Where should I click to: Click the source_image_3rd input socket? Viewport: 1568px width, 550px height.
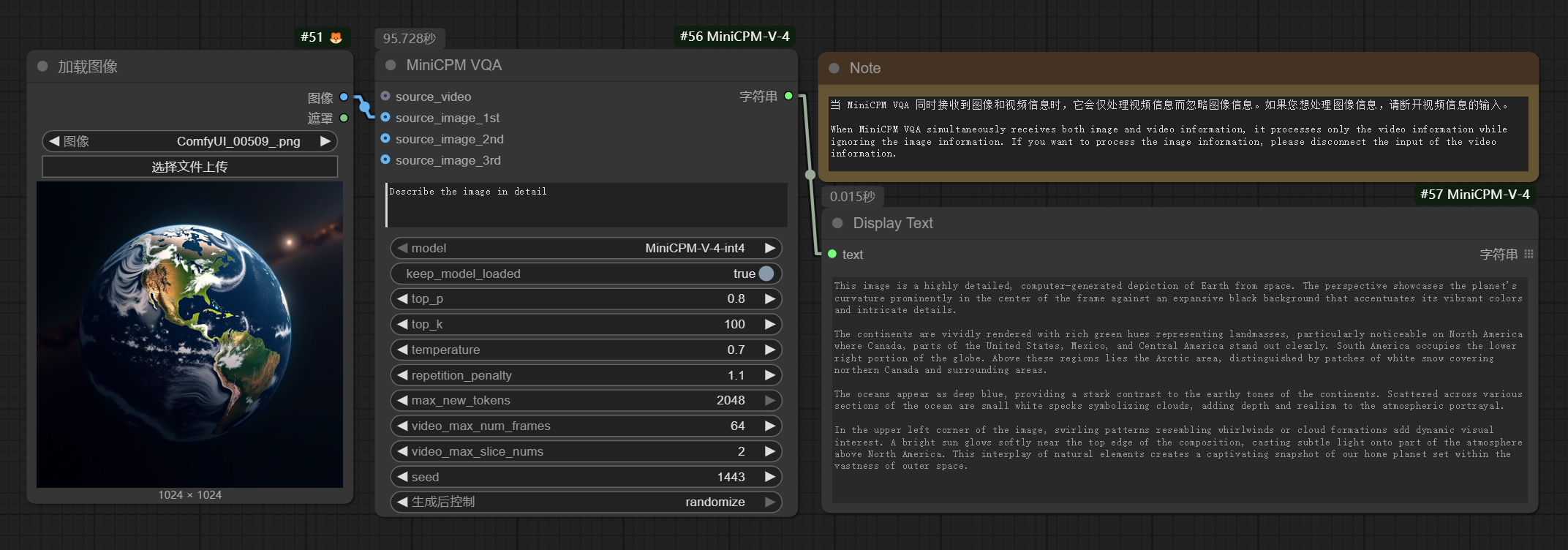pyautogui.click(x=385, y=159)
